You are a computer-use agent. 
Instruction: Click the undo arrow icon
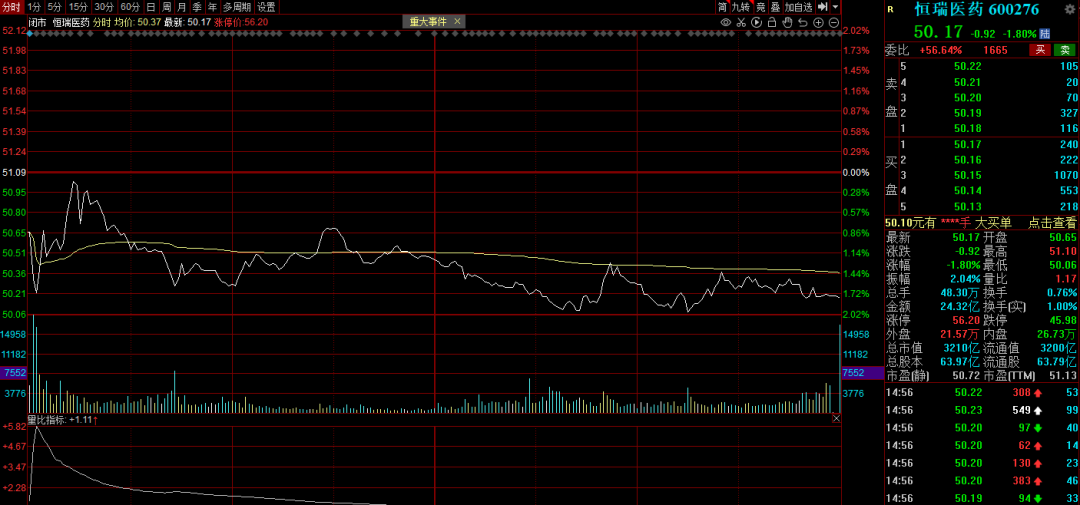802,22
